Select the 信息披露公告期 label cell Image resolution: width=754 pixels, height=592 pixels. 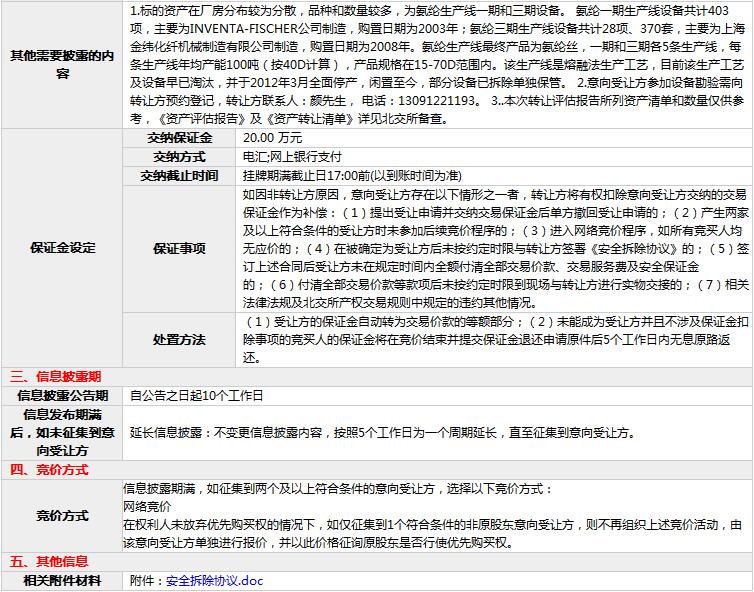[63, 396]
